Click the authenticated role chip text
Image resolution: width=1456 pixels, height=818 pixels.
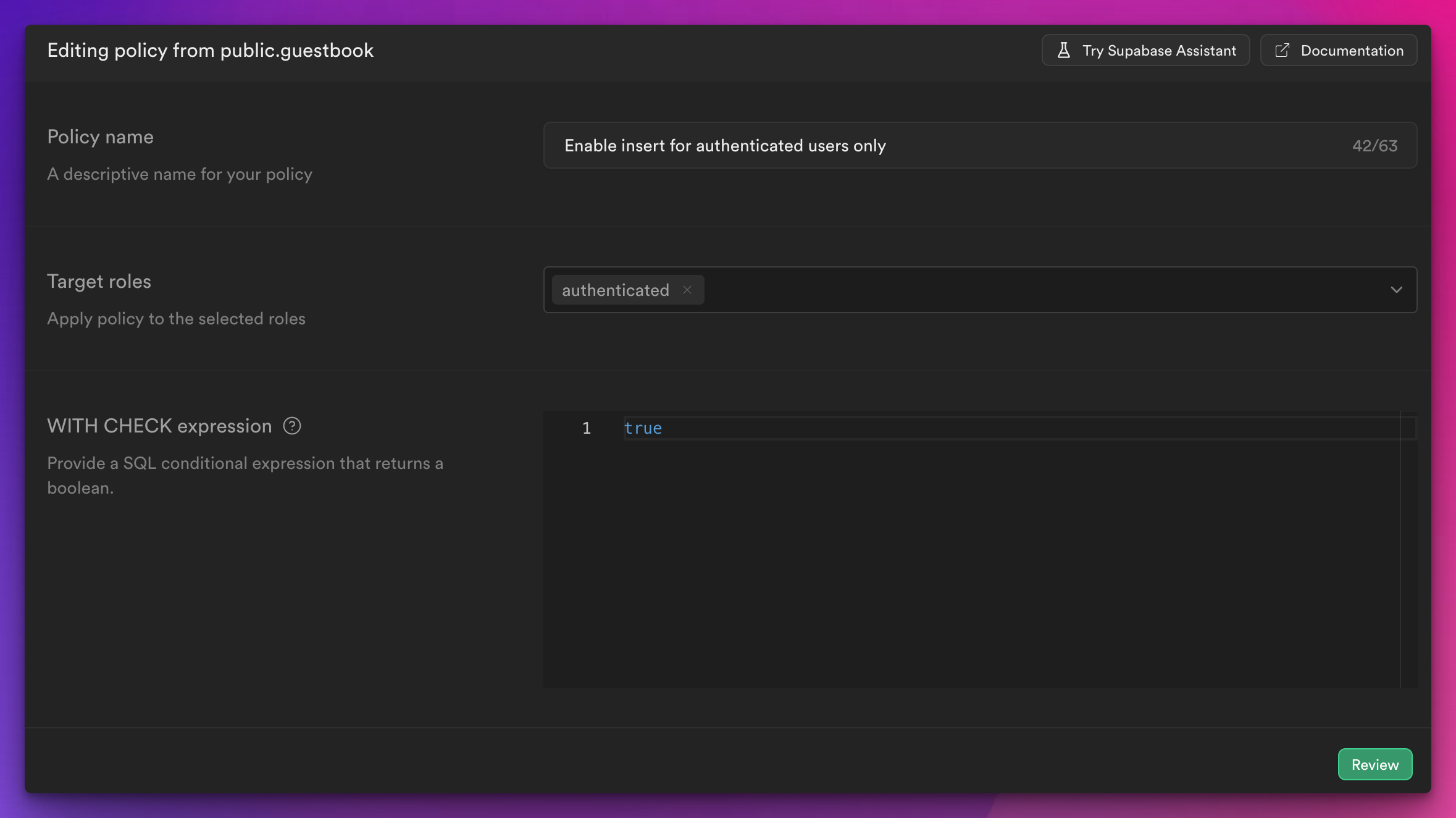click(615, 290)
